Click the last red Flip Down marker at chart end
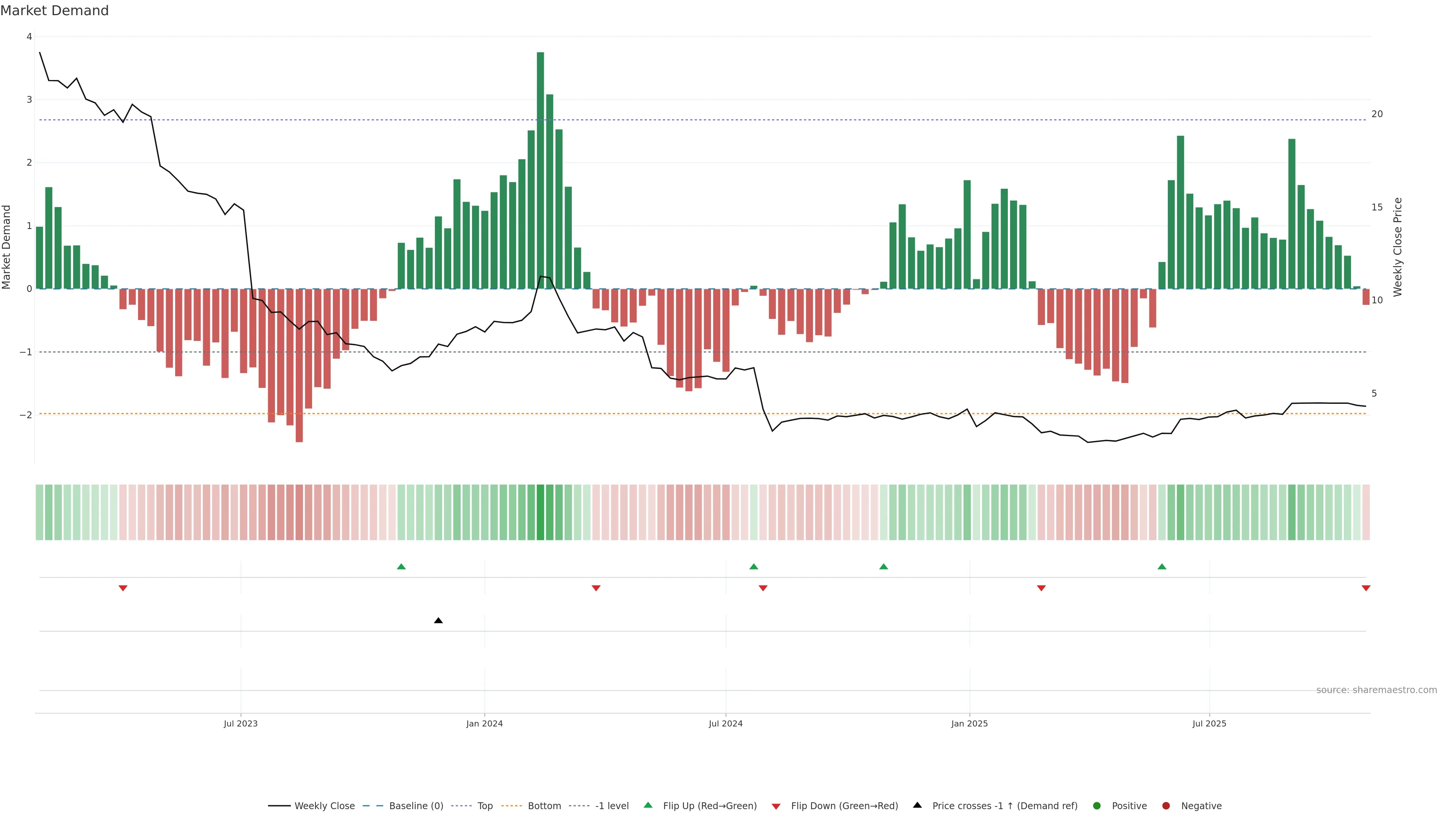Screen dimensions: 1456x819 (1365, 588)
